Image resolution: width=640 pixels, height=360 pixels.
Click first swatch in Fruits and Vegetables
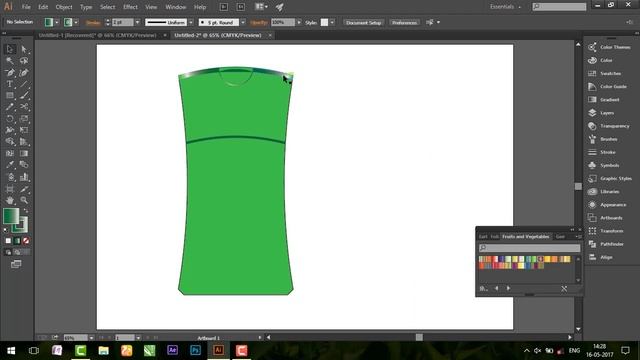click(482, 259)
